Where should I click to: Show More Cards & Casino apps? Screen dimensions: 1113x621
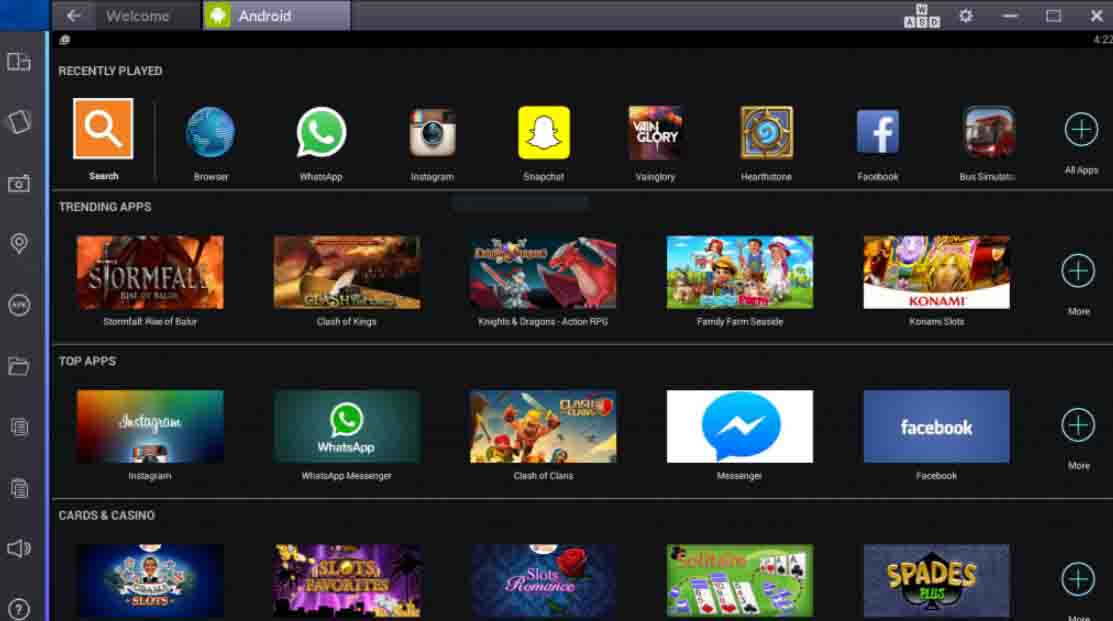click(x=1078, y=579)
